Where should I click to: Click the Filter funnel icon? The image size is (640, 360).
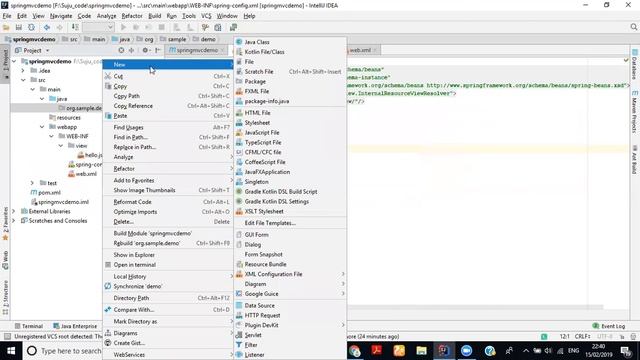[x=239, y=345]
